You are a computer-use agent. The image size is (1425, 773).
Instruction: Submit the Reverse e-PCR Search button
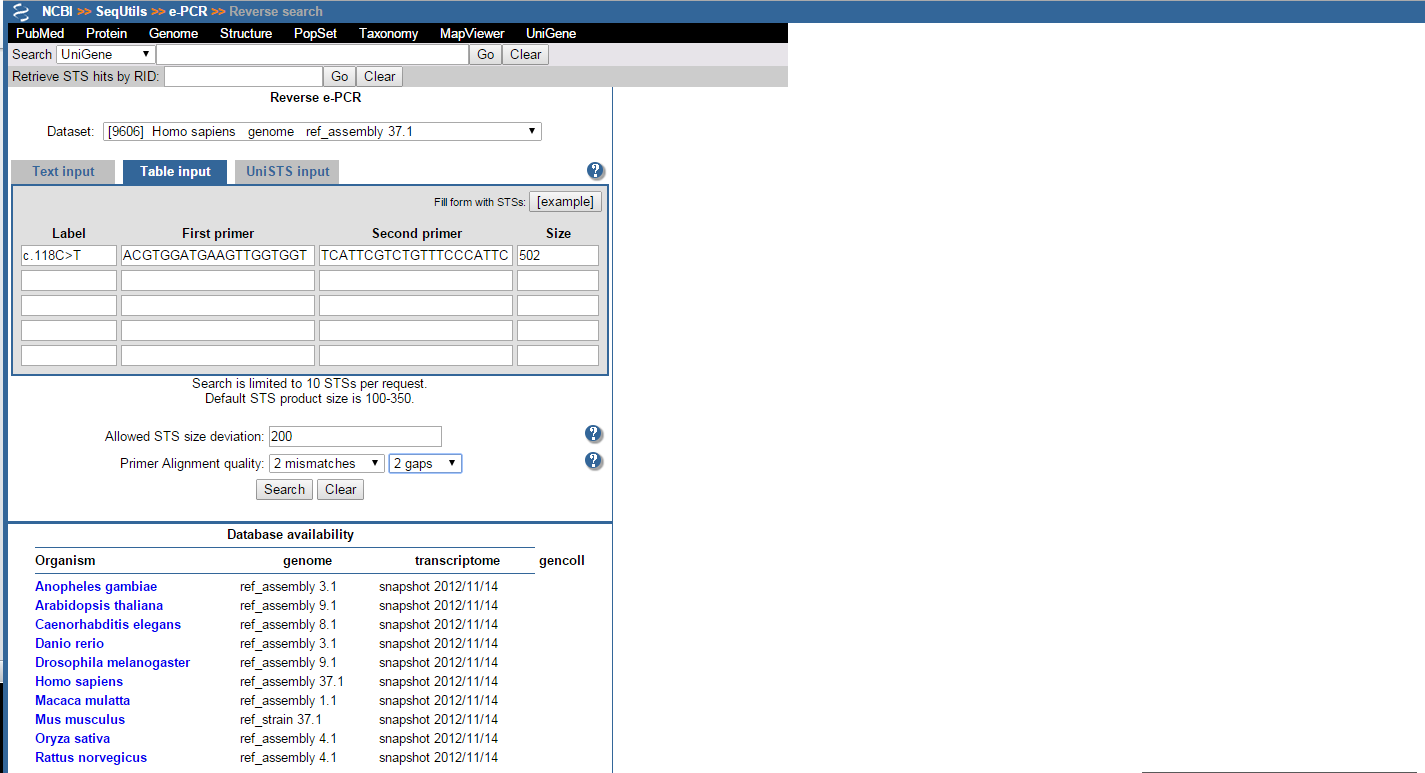point(285,489)
